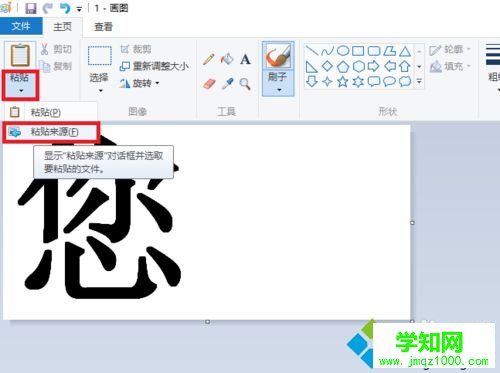
Task: Click the Undo arrow in quick access toolbar
Action: 64,8
